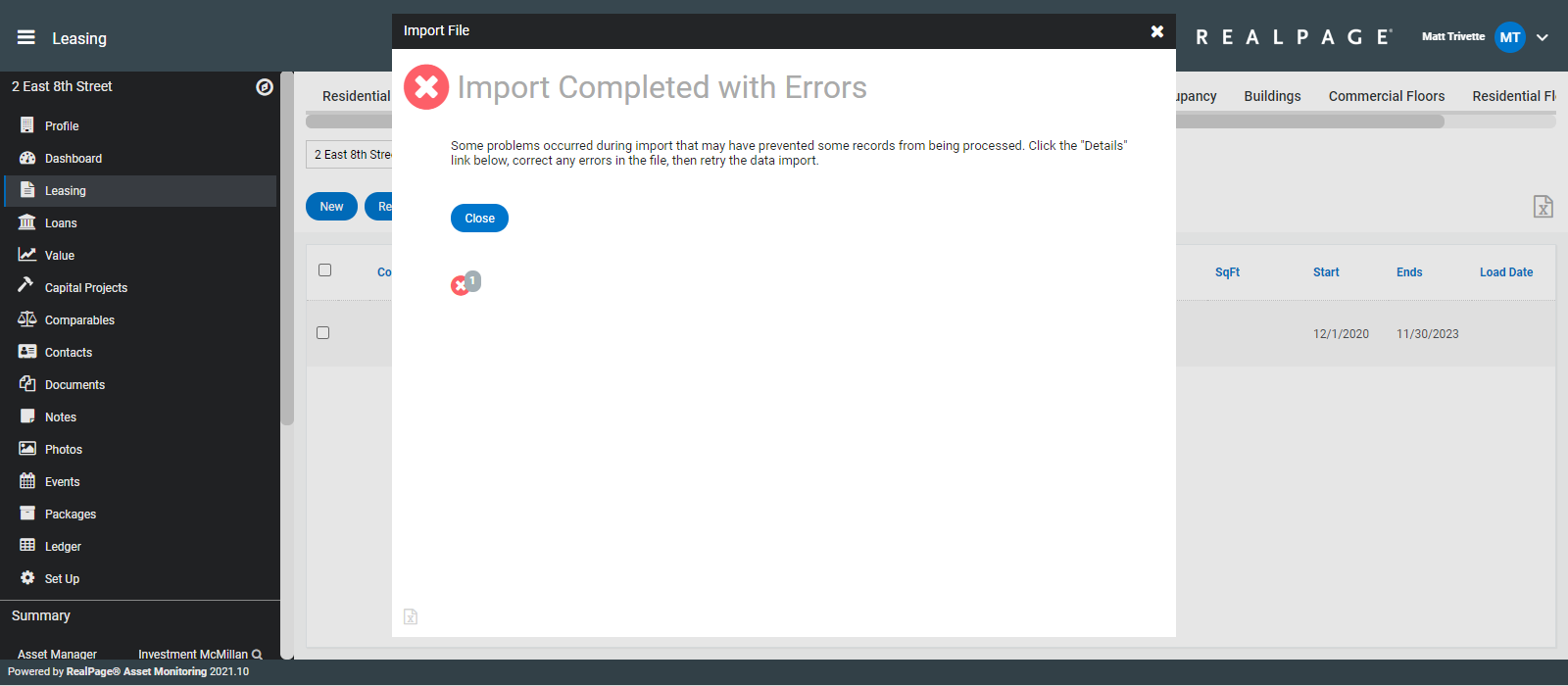Close the Import File dialog with X
The image size is (1568, 686).
point(1157,31)
